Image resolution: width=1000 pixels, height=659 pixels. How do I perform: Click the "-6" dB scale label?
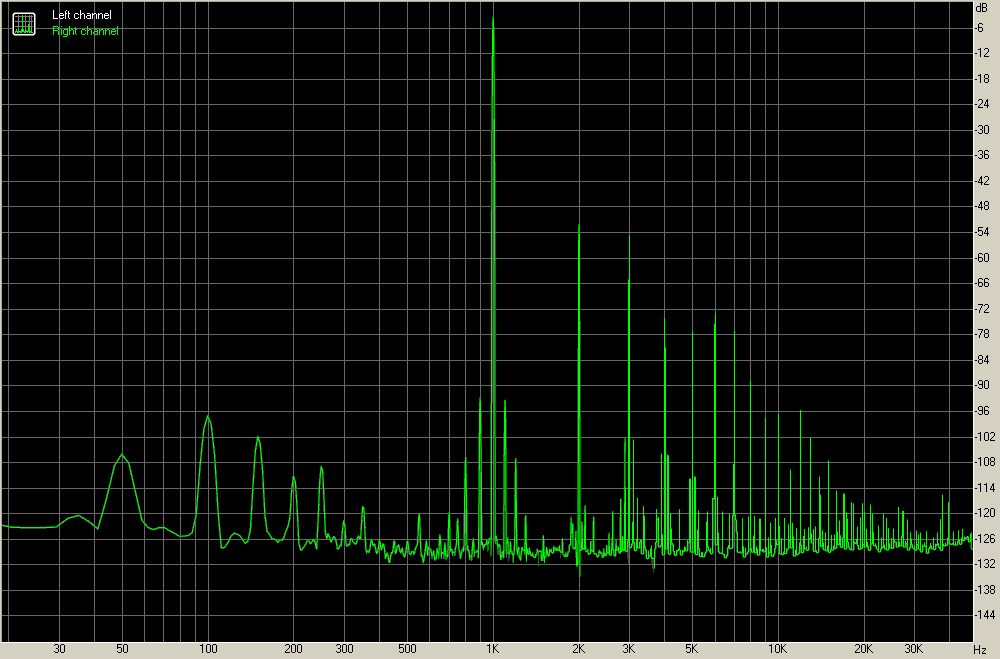[x=979, y=27]
